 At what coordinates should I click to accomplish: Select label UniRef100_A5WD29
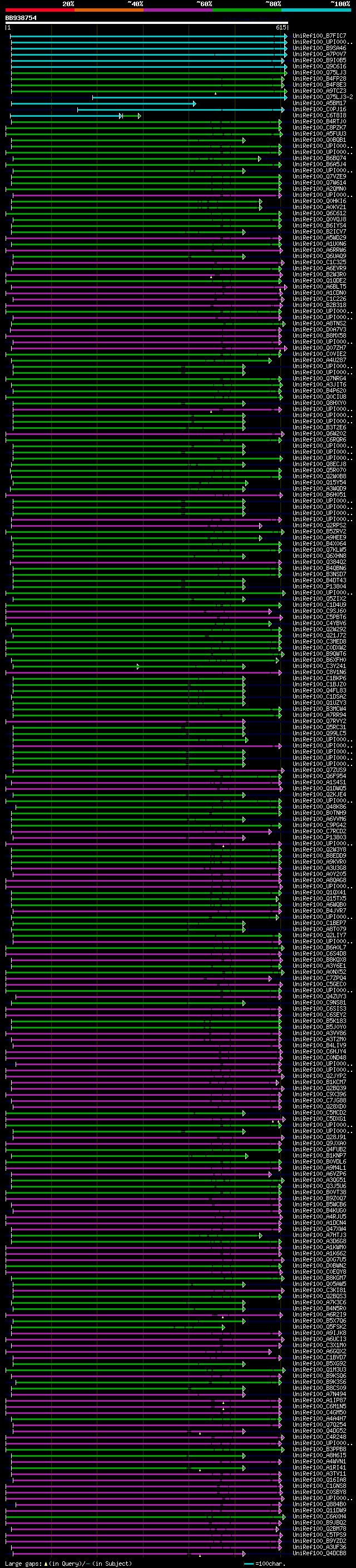pyautogui.click(x=319, y=238)
